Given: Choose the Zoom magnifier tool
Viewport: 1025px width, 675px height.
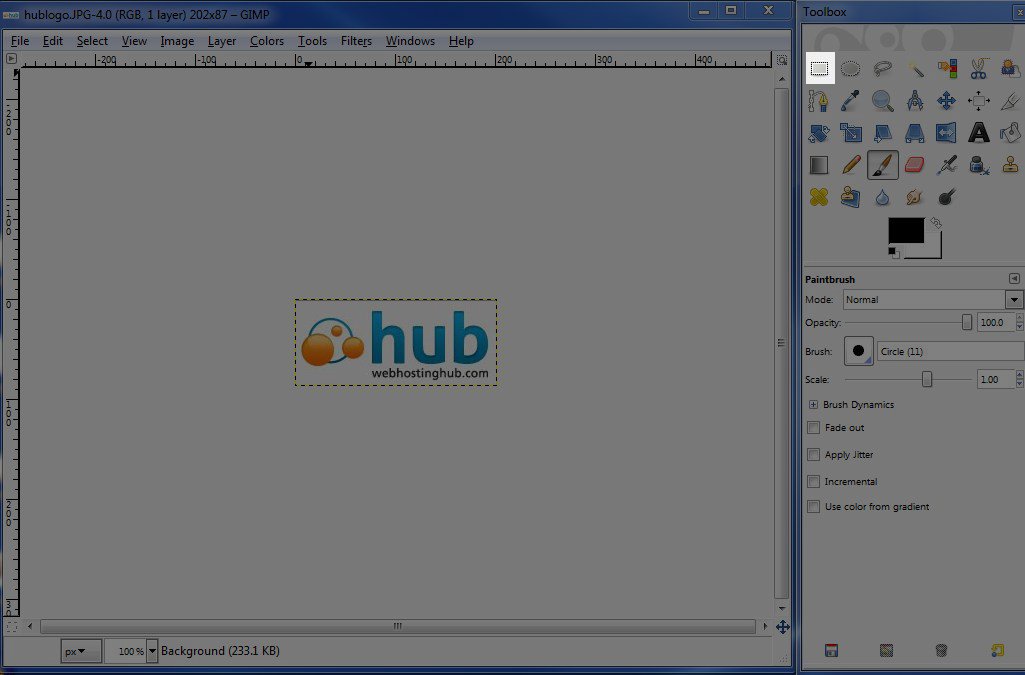Looking at the screenshot, I should point(882,101).
